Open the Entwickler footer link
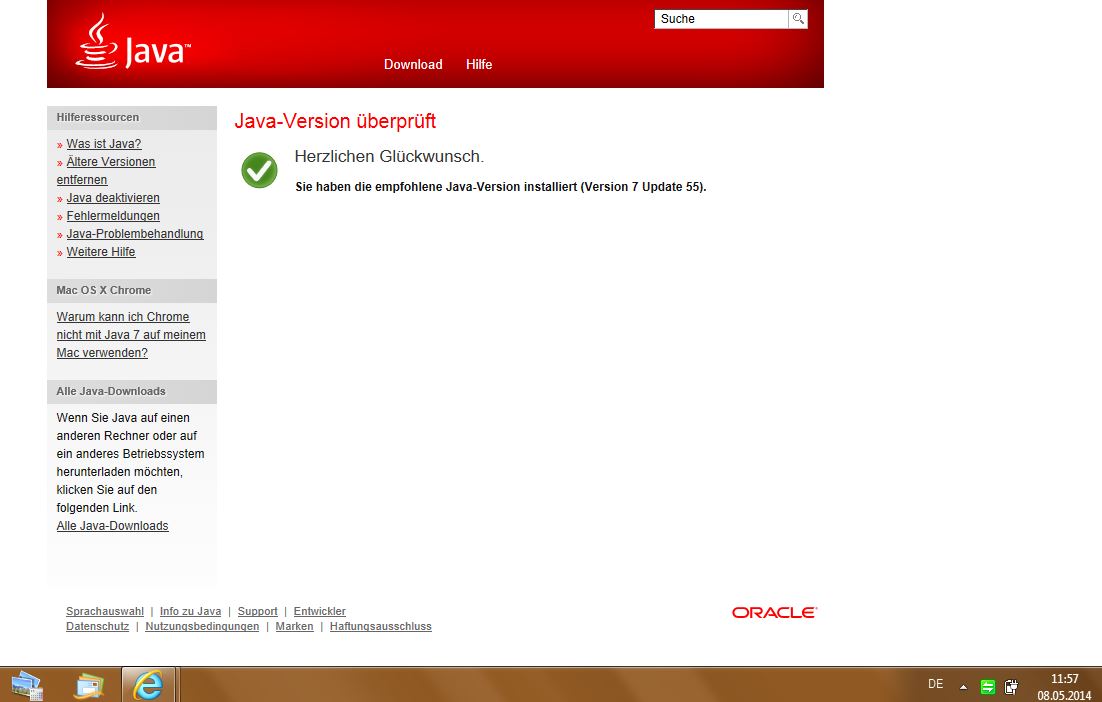The image size is (1102, 702). tap(320, 611)
